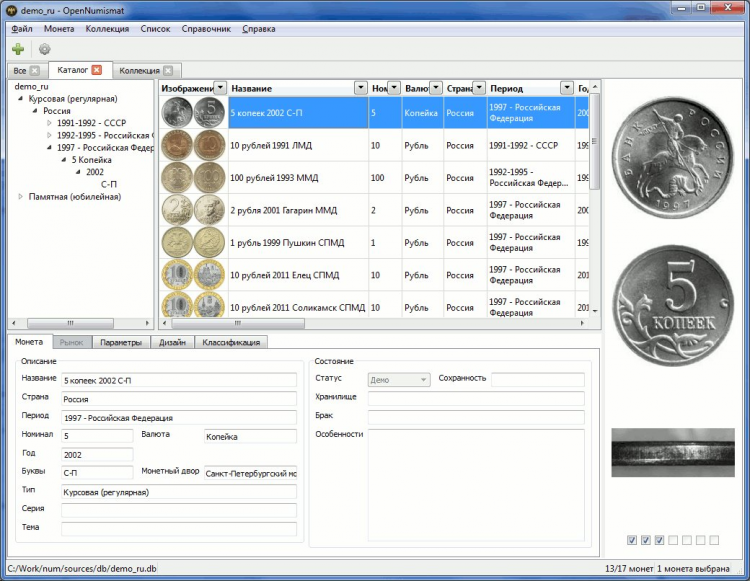750x581 pixels.
Task: Open the Период column filter dropdown
Action: [x=567, y=88]
